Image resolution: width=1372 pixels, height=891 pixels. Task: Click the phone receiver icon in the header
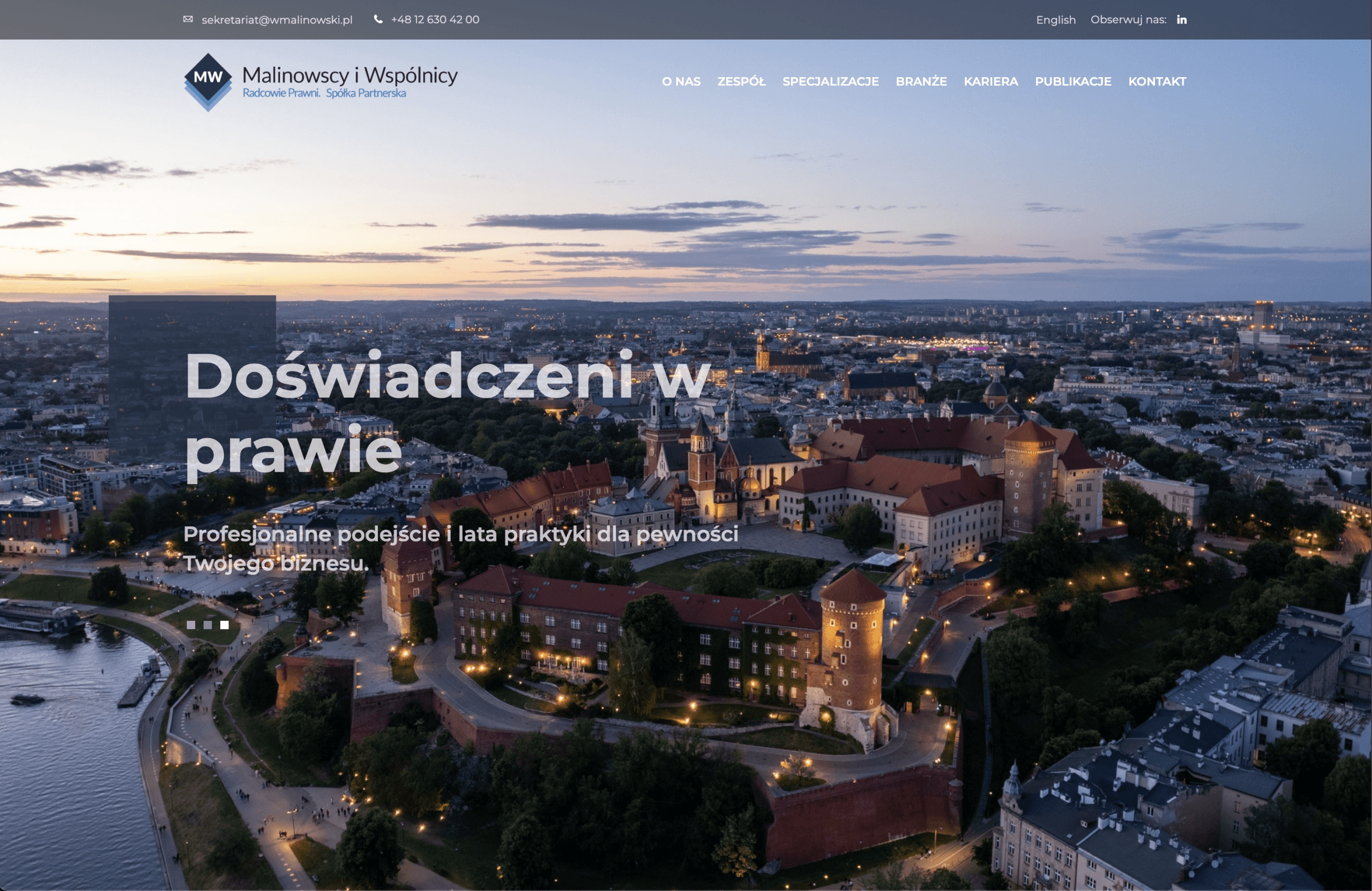point(378,19)
